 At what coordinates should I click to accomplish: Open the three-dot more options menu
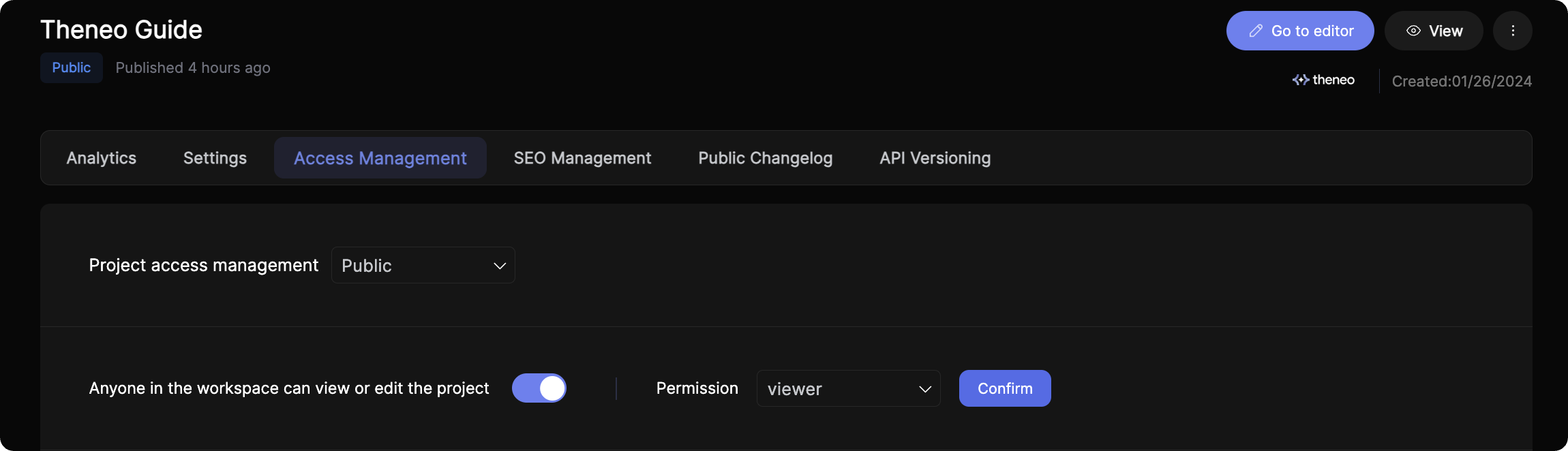coord(1512,31)
